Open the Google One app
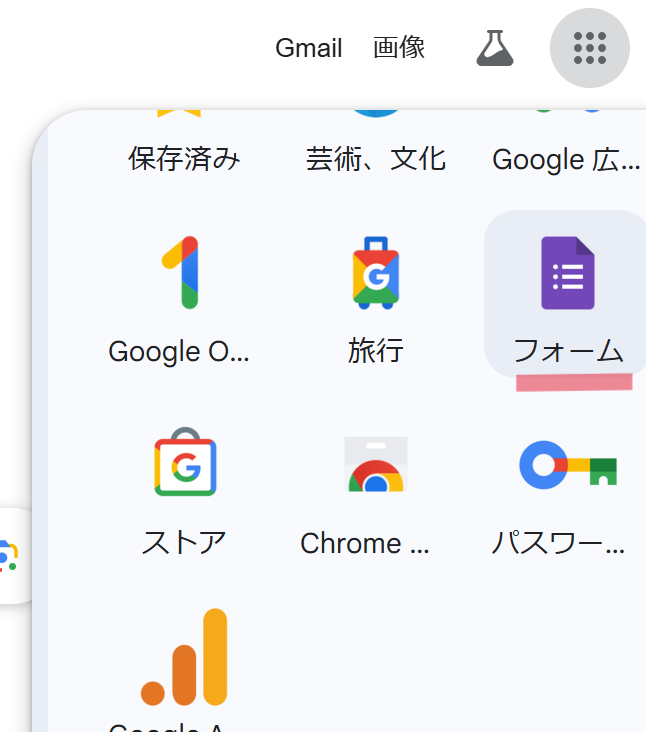 (x=180, y=273)
